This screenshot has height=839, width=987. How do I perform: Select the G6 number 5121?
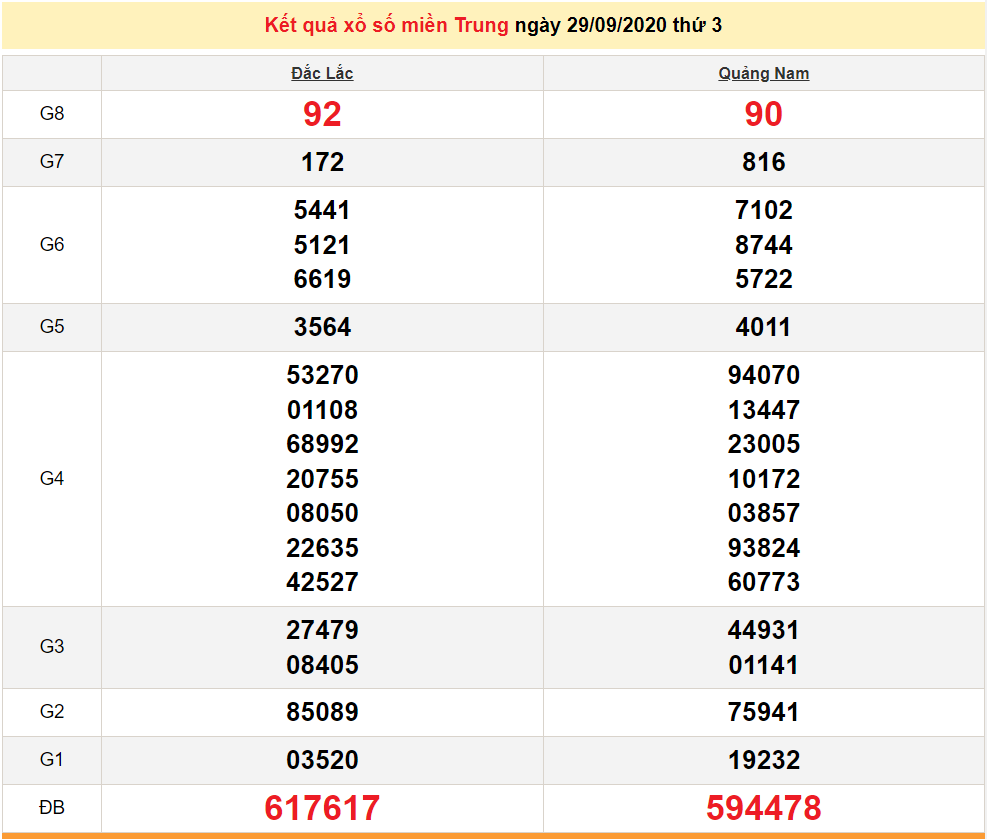tap(322, 245)
